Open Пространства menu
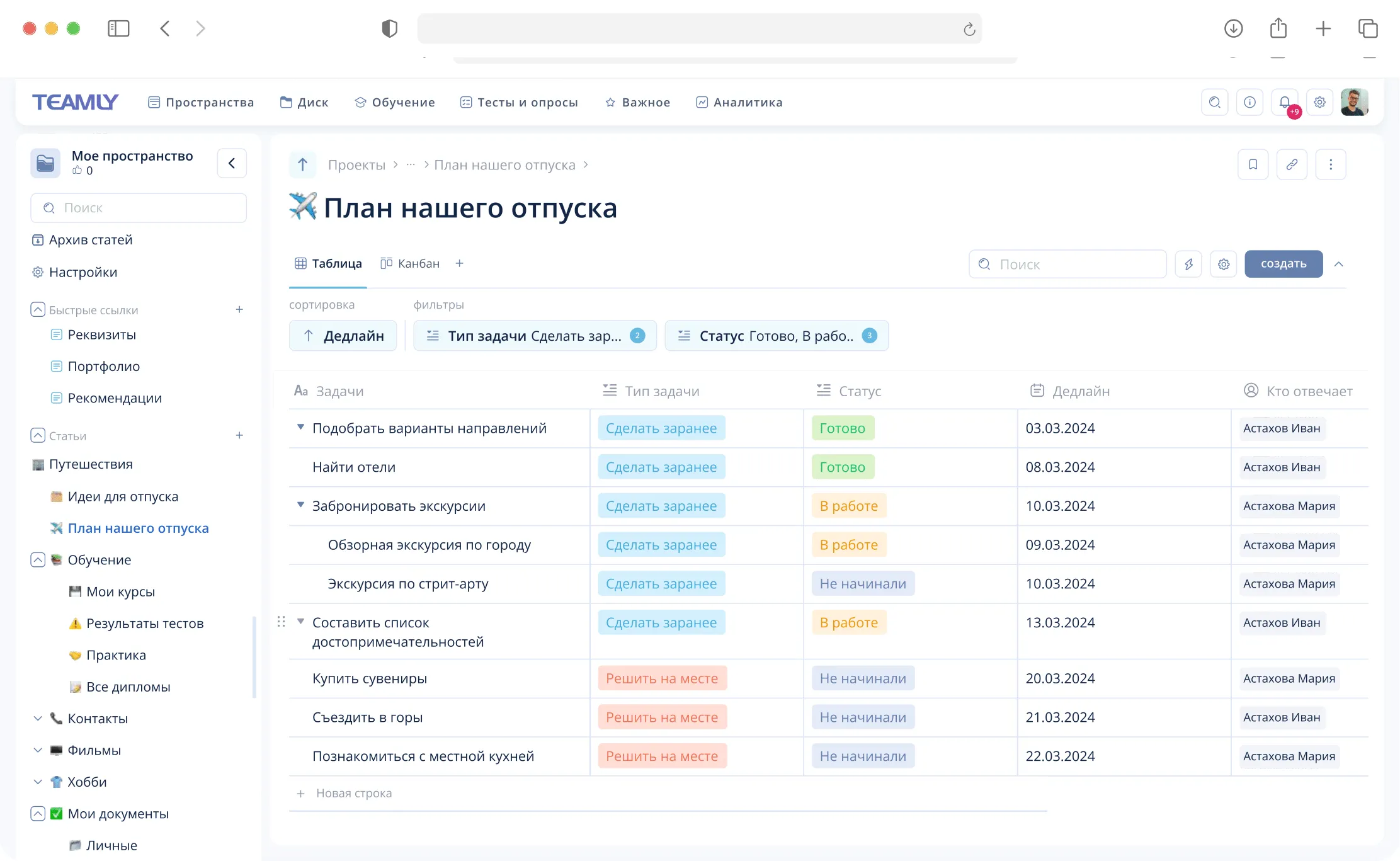 tap(201, 102)
